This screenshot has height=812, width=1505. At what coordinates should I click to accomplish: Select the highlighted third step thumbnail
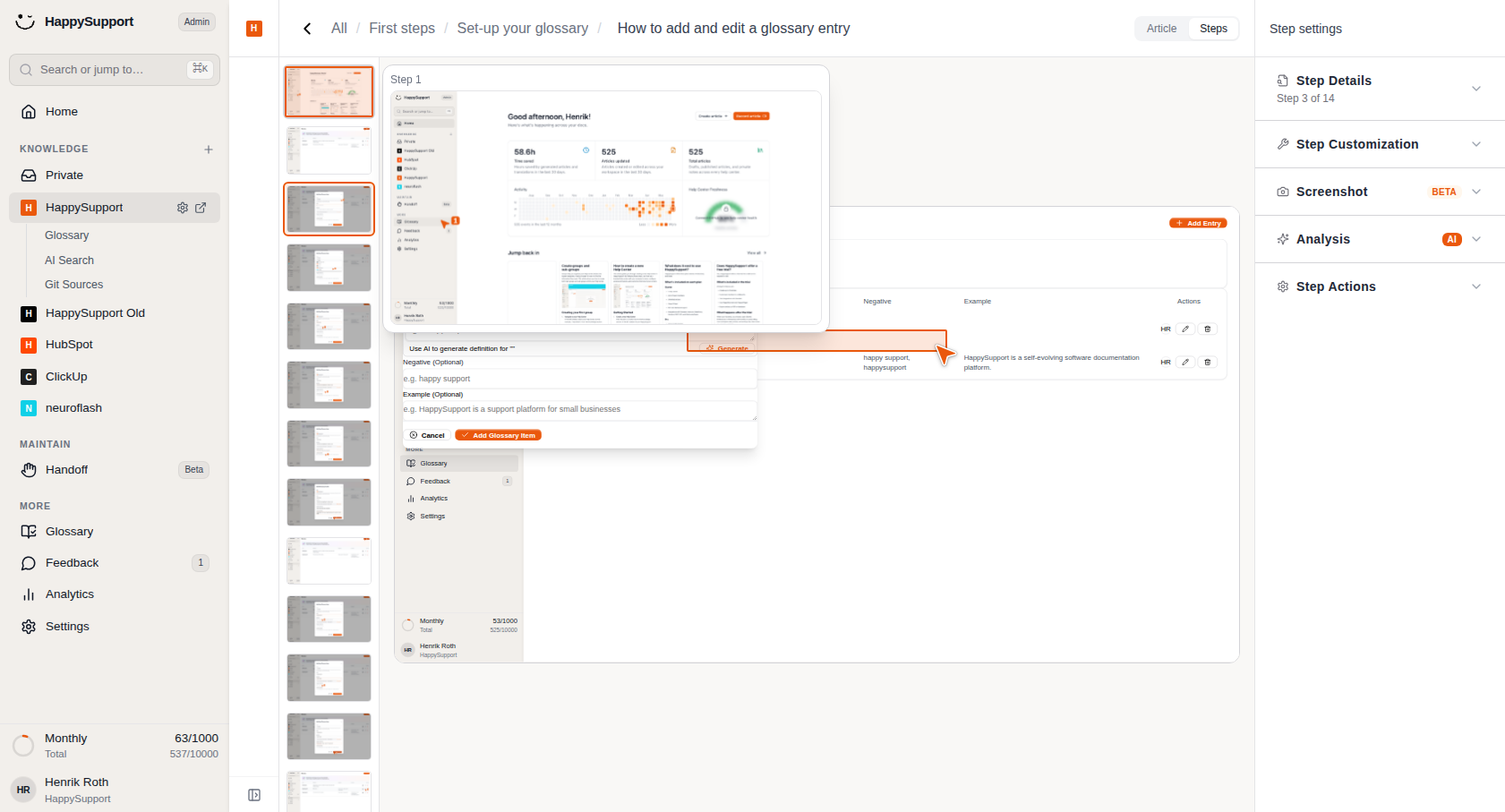coord(329,209)
